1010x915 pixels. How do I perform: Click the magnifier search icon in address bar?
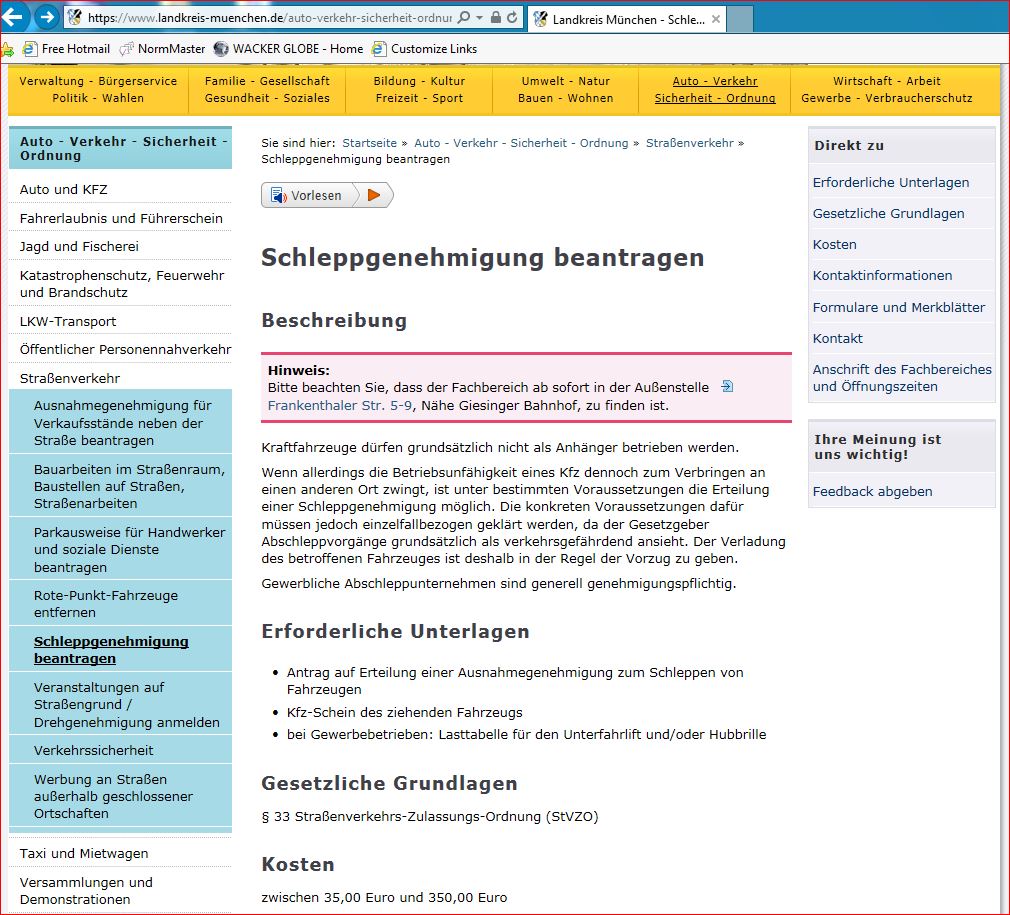click(463, 17)
